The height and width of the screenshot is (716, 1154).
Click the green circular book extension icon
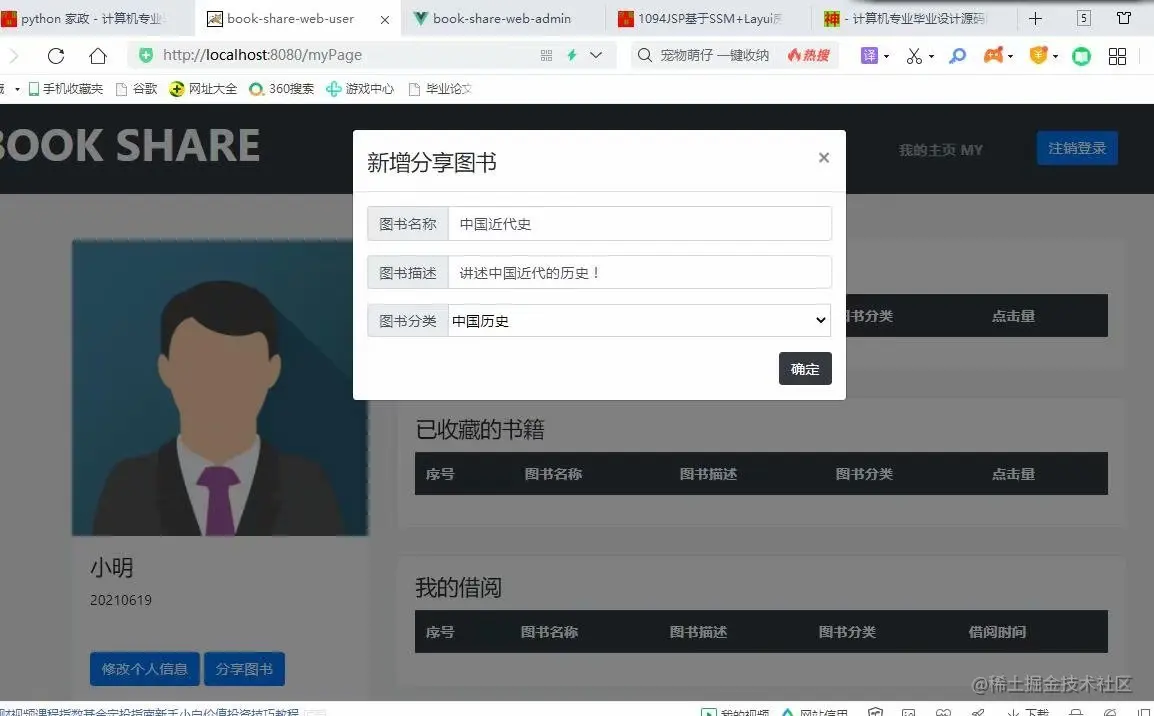coord(1081,56)
